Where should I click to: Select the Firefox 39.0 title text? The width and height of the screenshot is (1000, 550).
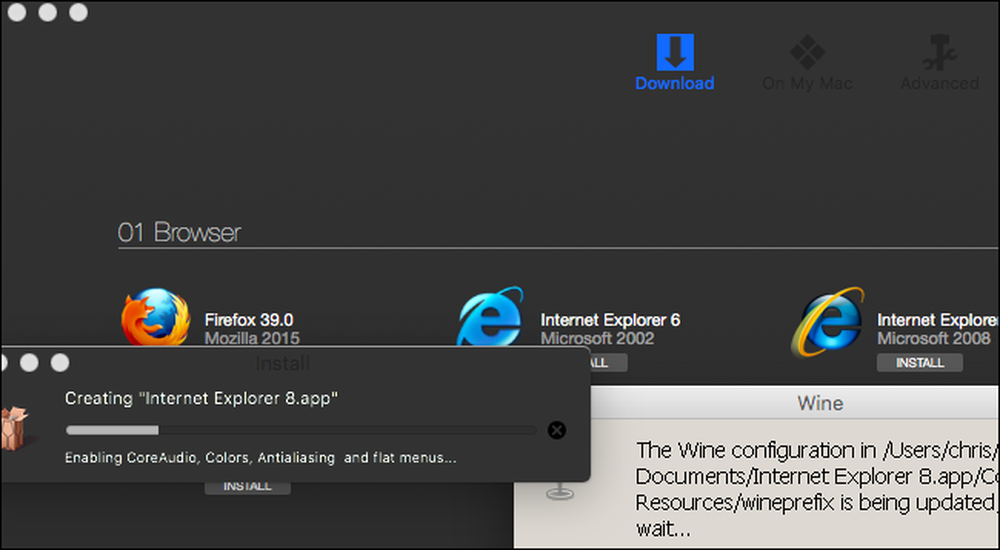pos(249,320)
